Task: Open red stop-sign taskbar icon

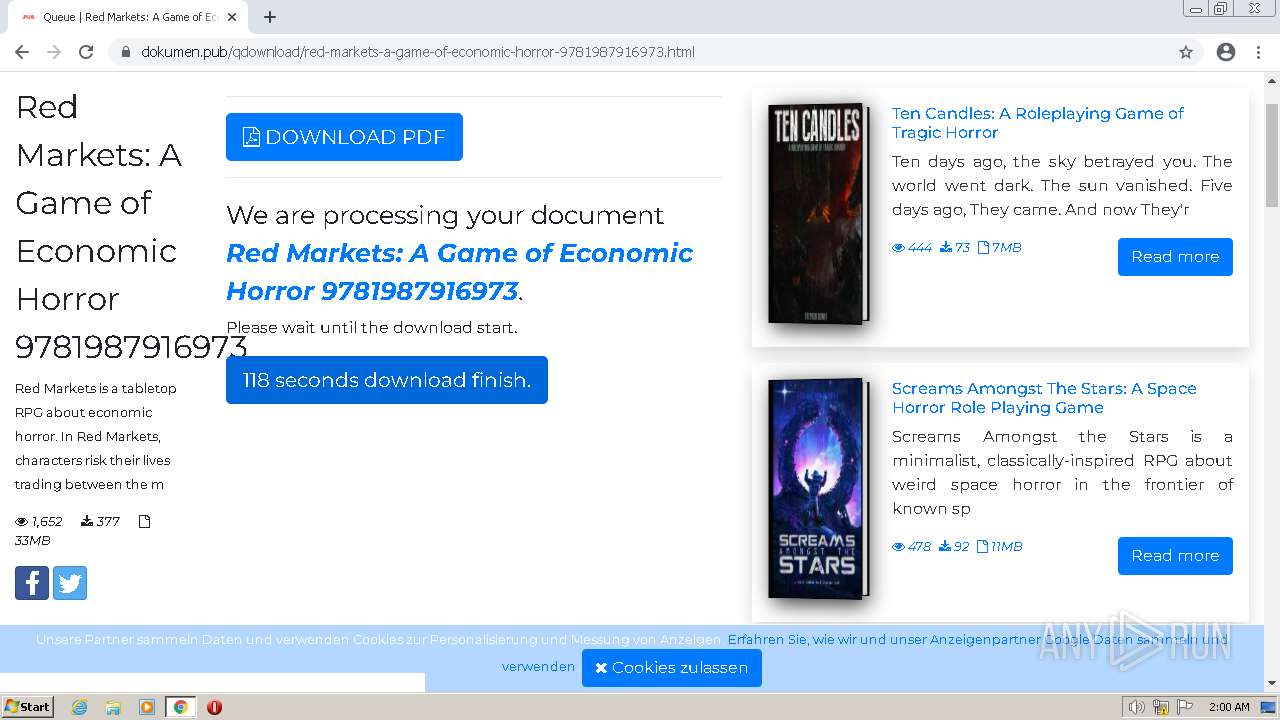Action: 214,707
